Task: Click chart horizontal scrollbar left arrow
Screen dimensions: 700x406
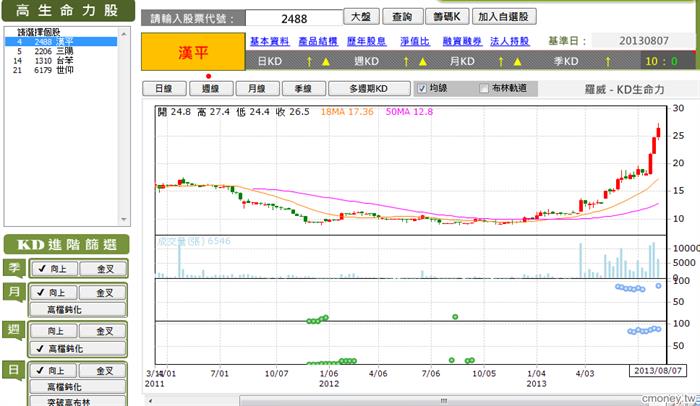Action: pos(150,401)
